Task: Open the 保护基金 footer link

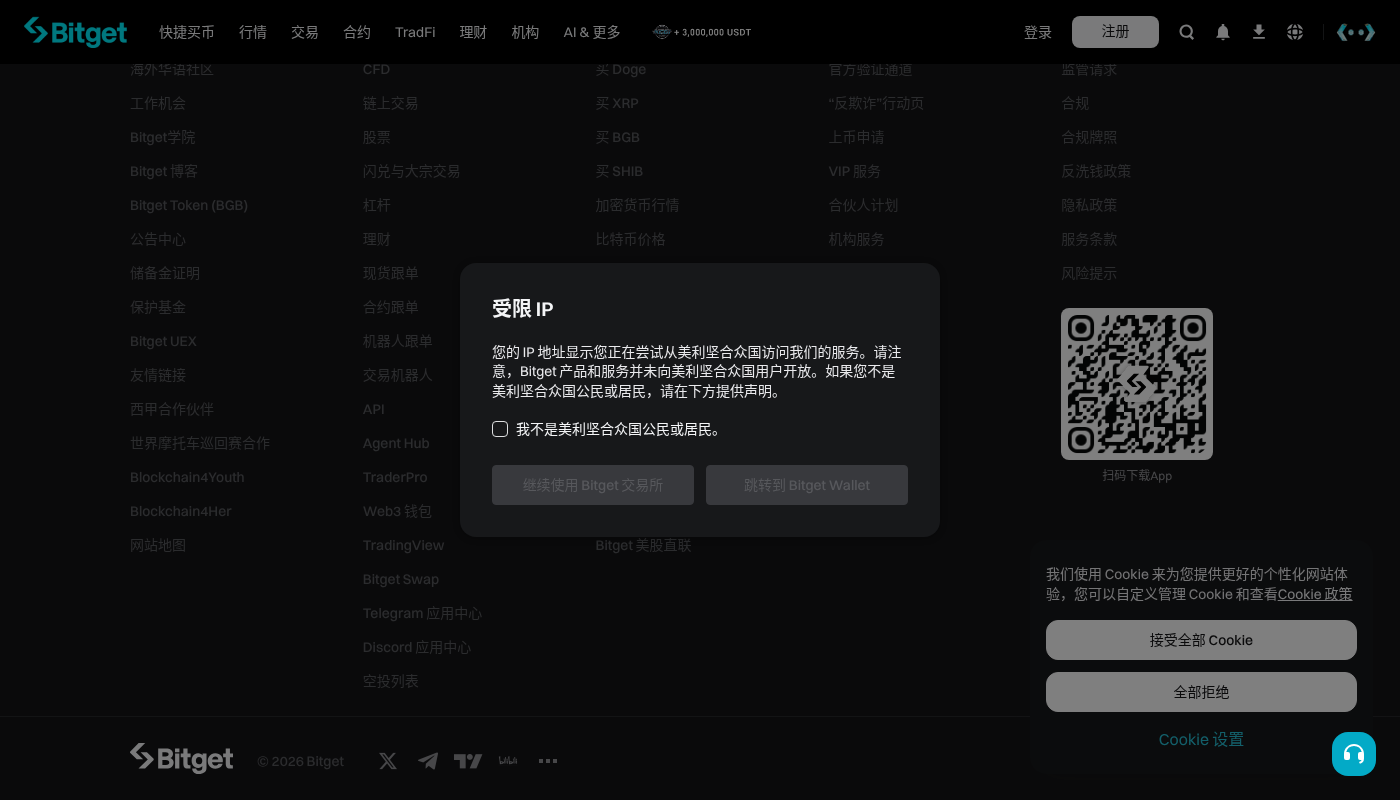Action: click(158, 307)
